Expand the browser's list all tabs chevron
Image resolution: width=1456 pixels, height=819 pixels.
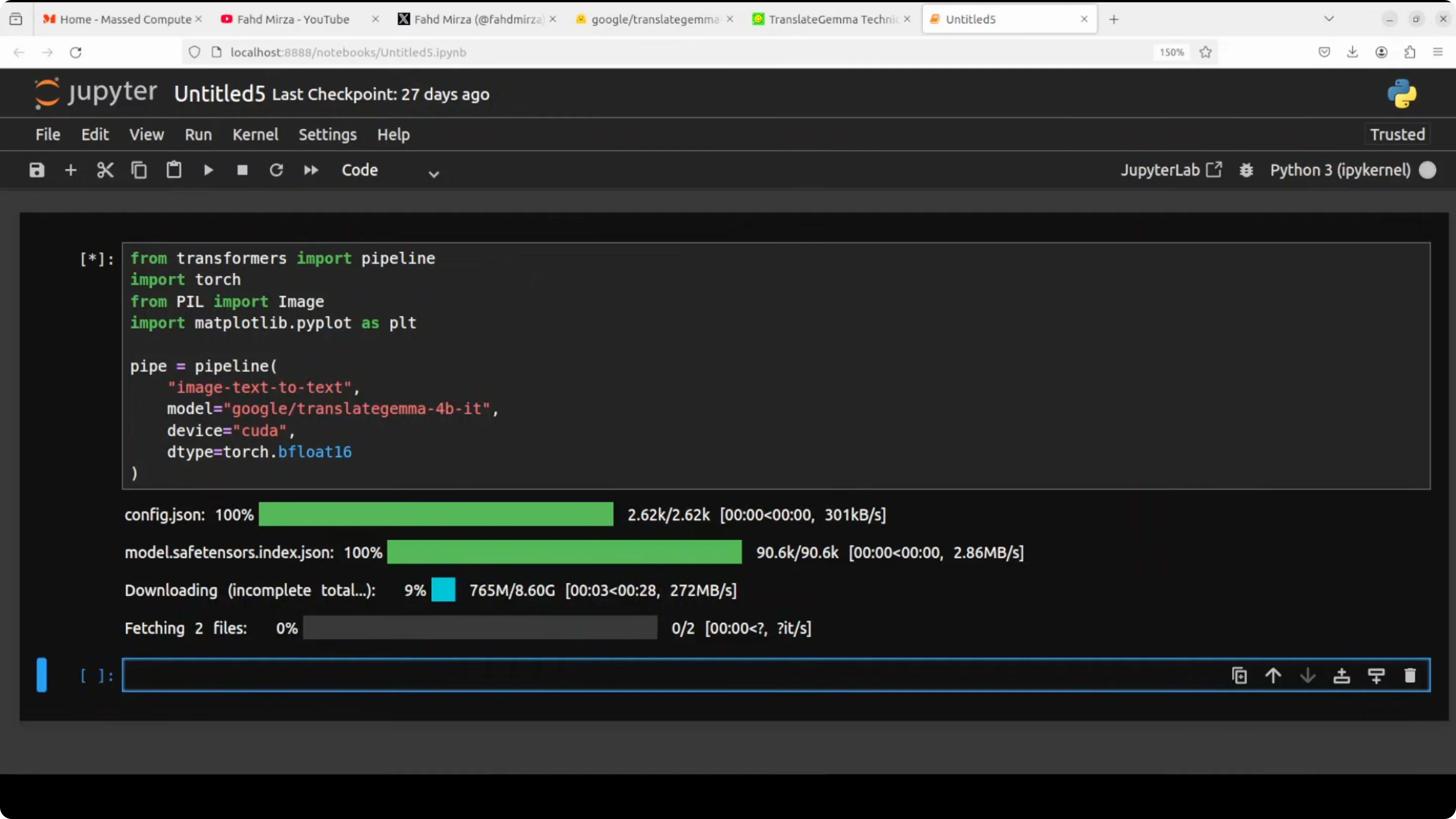tap(1329, 19)
